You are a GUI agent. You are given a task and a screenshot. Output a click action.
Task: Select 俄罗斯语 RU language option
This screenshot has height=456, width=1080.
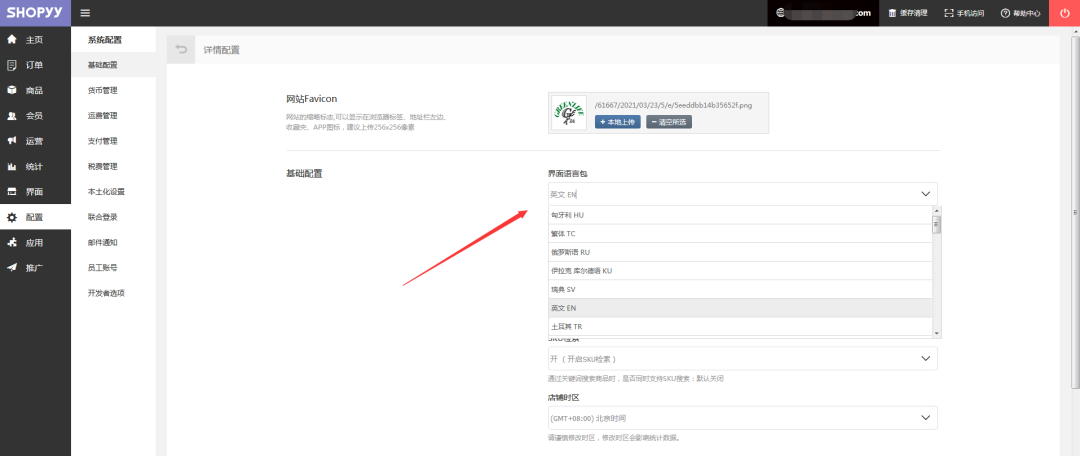740,252
